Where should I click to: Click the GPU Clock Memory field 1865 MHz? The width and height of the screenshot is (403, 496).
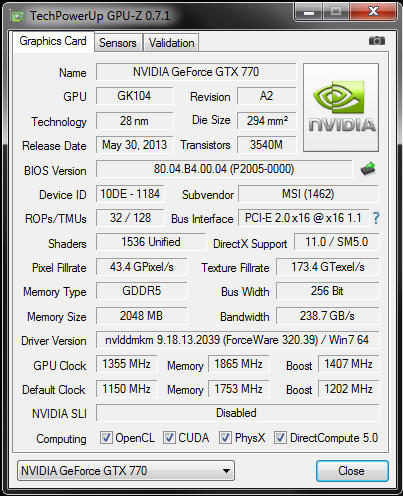239,364
